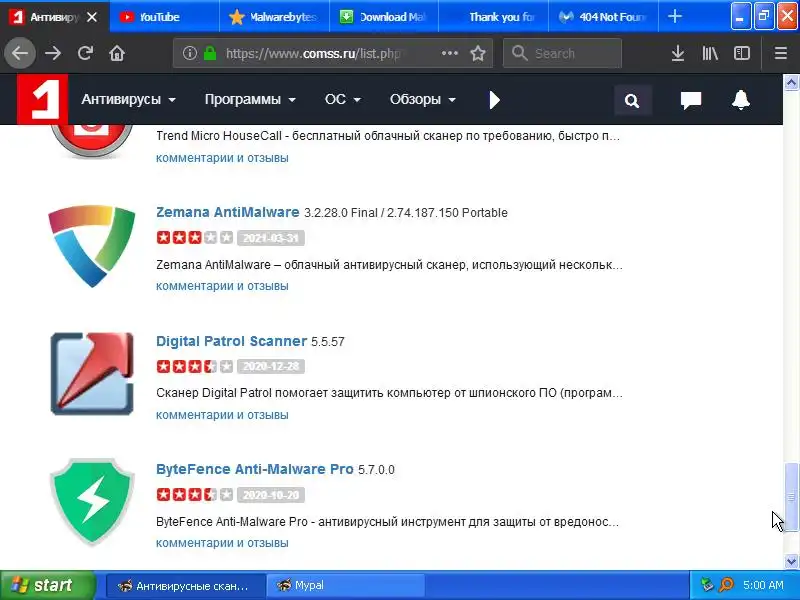Click ByteFence Anti-Malware star rating
This screenshot has width=800, height=600.
(x=195, y=494)
